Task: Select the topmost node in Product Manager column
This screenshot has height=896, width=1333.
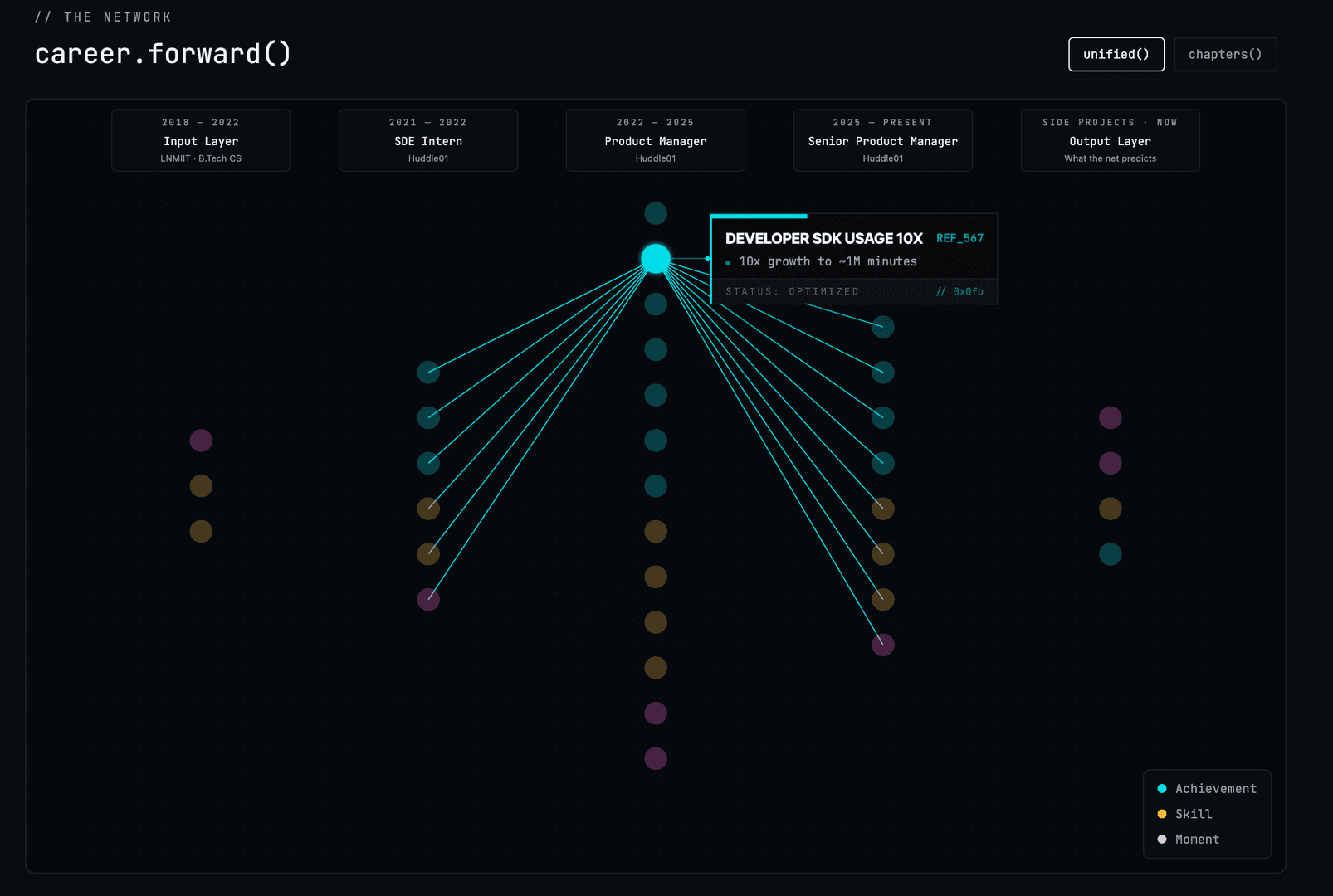Action: (x=656, y=213)
